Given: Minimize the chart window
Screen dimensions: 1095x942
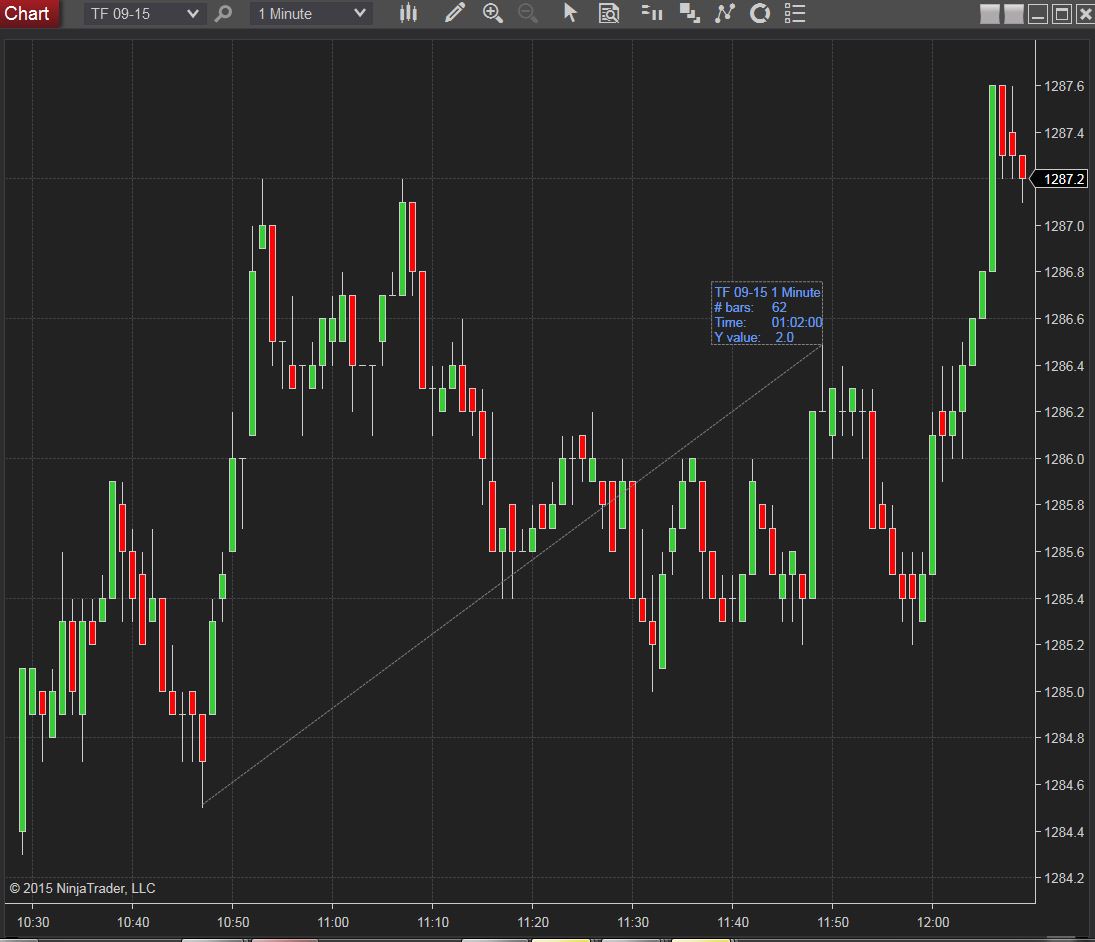Looking at the screenshot, I should 1038,14.
